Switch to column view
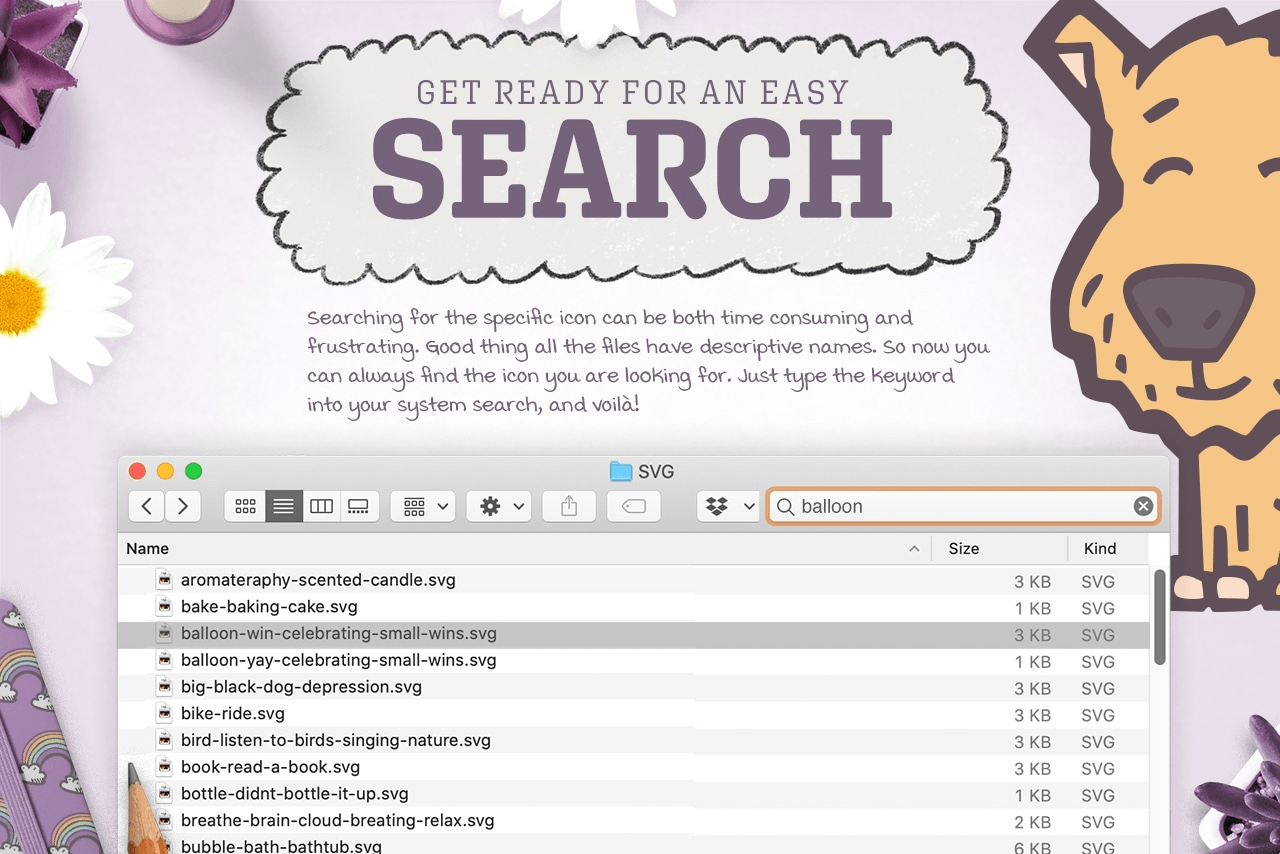 (x=322, y=507)
